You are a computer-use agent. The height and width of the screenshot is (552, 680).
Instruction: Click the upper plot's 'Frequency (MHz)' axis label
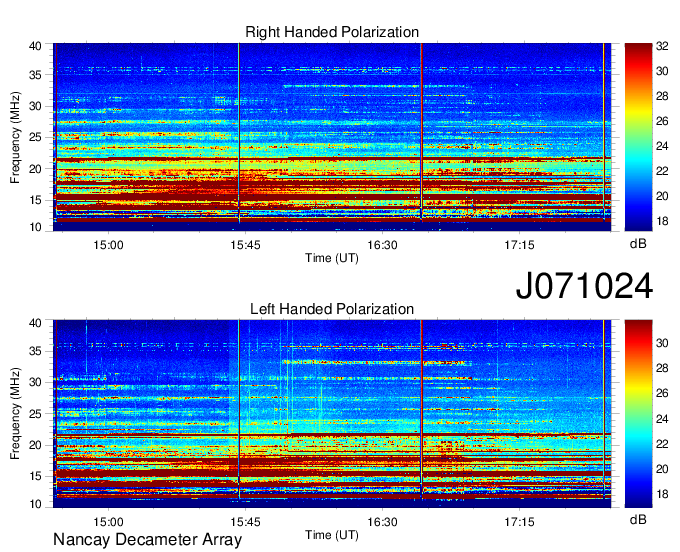(15, 137)
